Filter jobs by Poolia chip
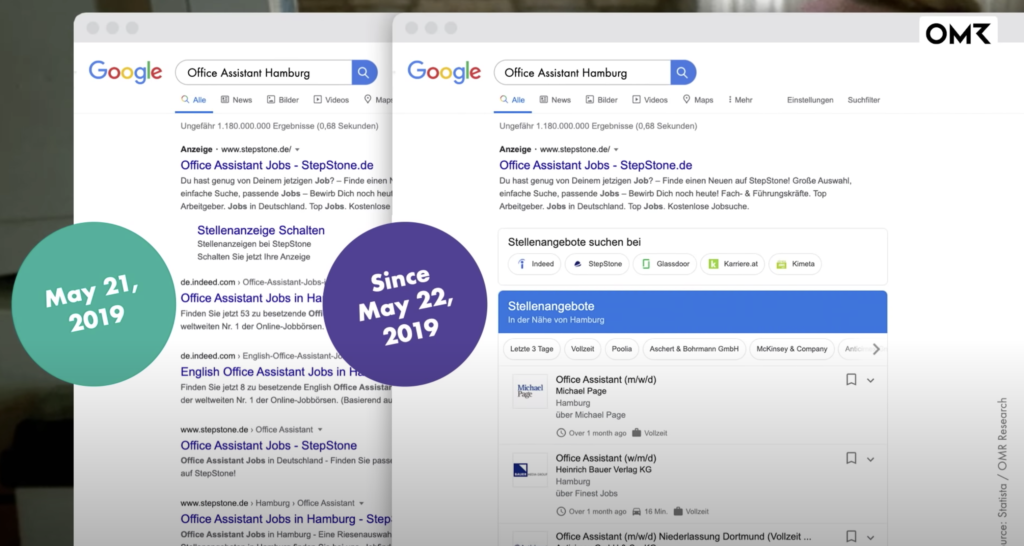The height and width of the screenshot is (546, 1024). coord(622,349)
